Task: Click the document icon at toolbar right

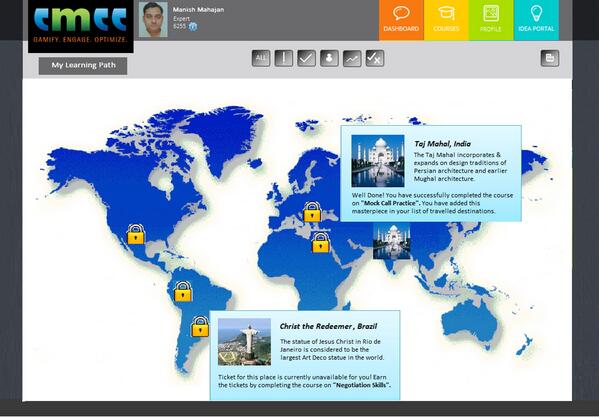Action: (x=550, y=58)
